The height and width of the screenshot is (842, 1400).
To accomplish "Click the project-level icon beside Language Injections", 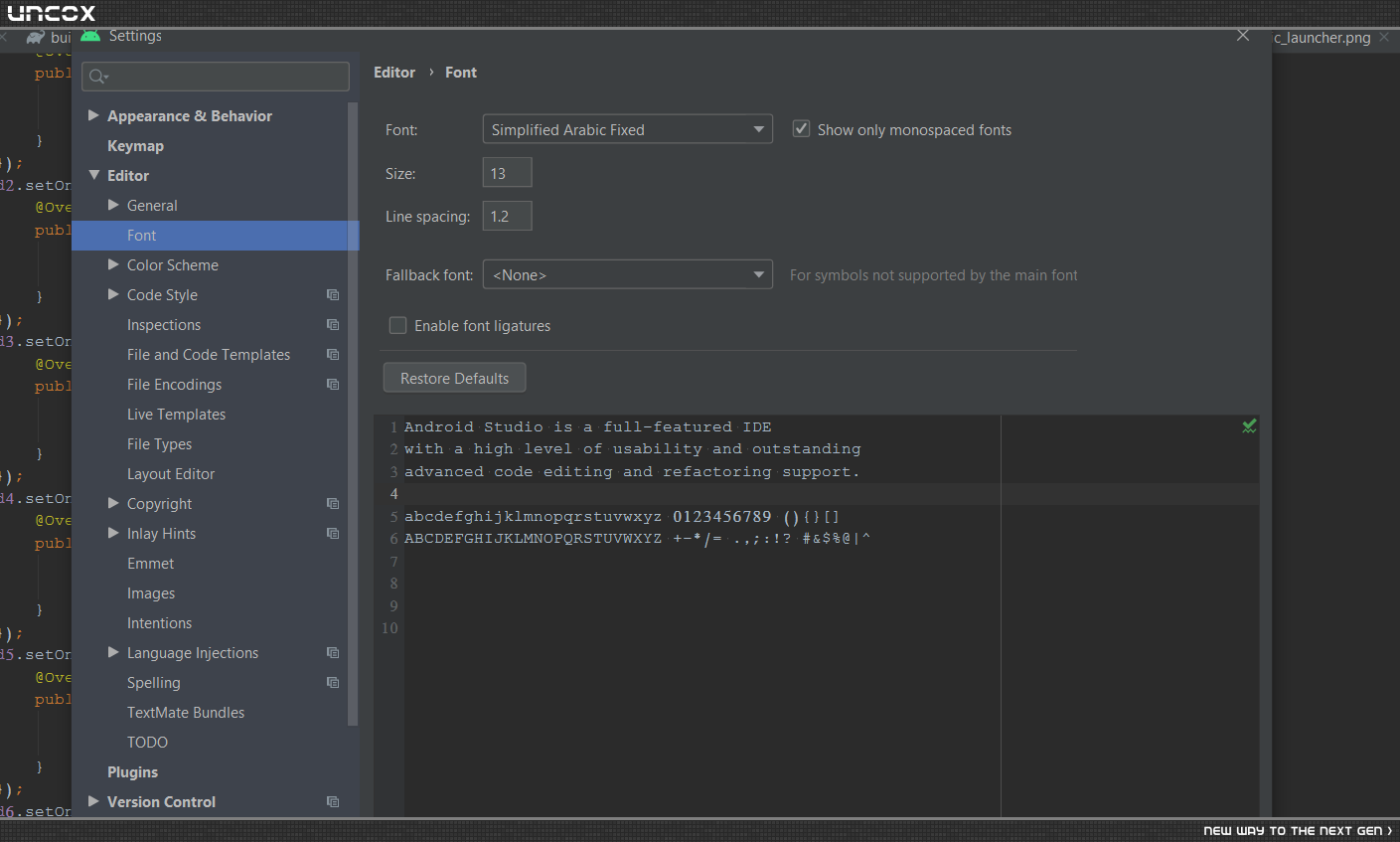I will point(333,653).
